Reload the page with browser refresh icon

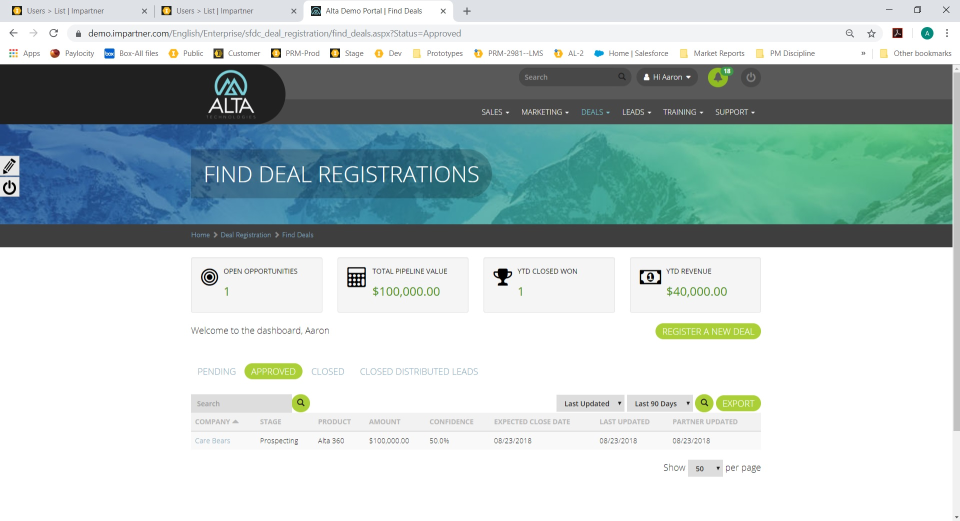point(54,33)
